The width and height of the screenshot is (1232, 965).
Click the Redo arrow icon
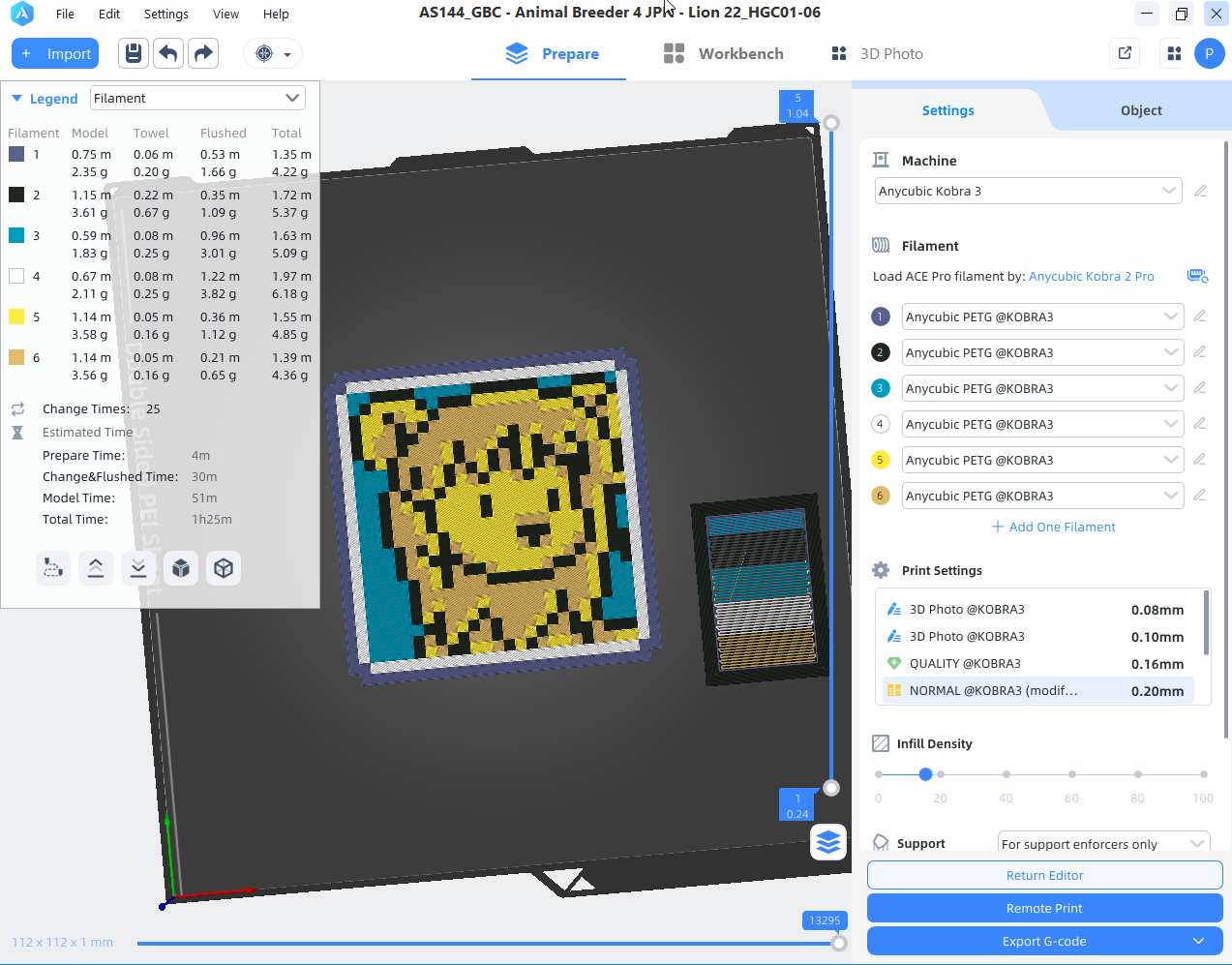[203, 53]
